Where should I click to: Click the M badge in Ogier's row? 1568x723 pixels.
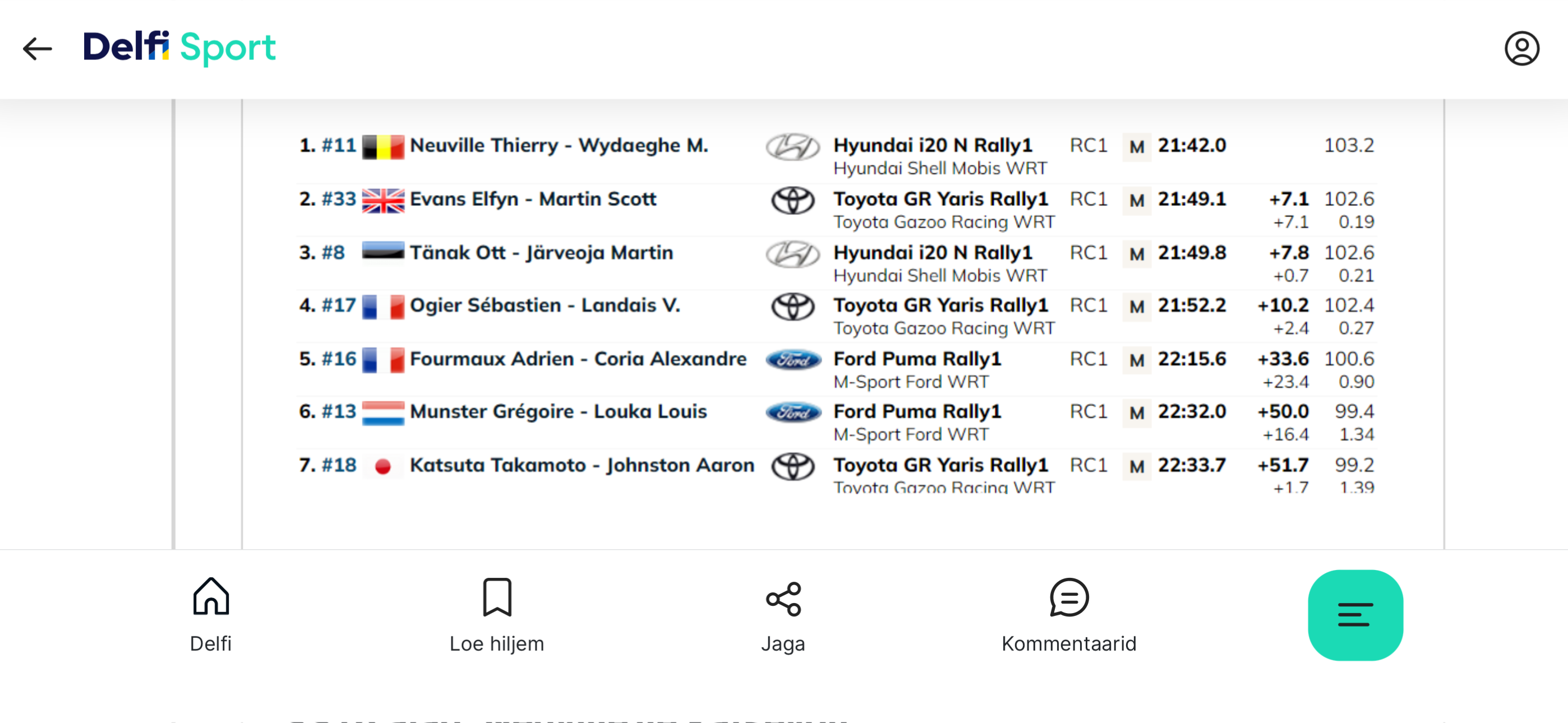click(1136, 307)
